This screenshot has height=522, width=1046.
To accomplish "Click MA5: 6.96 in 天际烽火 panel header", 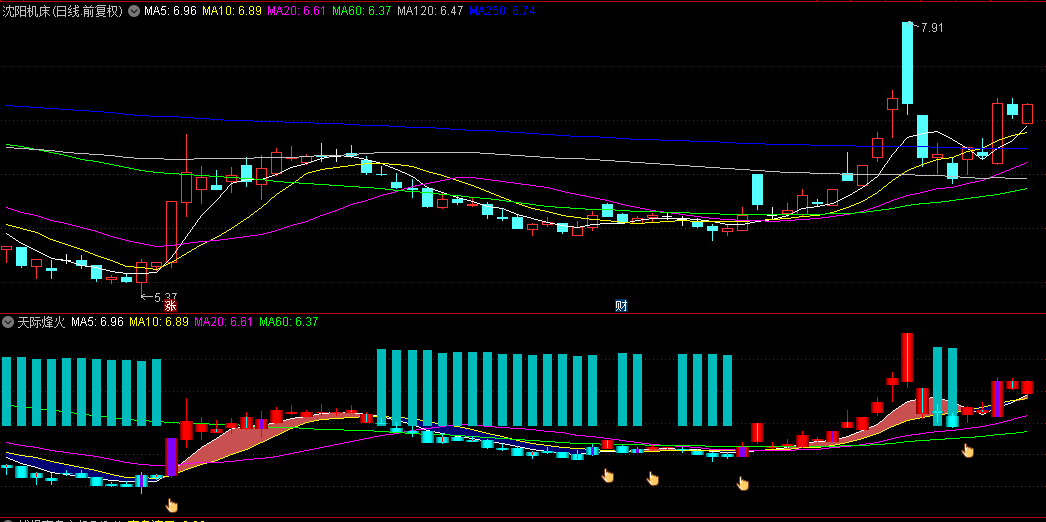I will [97, 322].
